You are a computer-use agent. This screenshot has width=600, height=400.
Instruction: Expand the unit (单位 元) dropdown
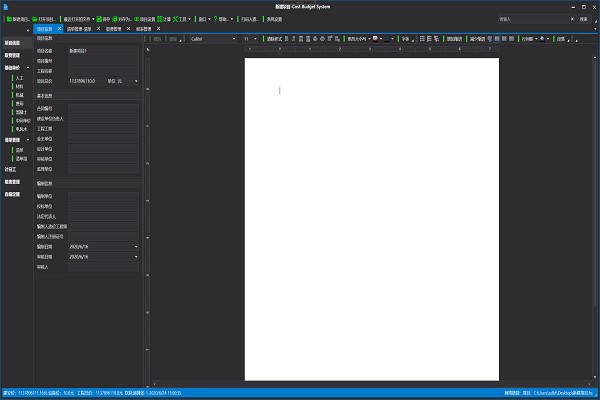(x=137, y=81)
